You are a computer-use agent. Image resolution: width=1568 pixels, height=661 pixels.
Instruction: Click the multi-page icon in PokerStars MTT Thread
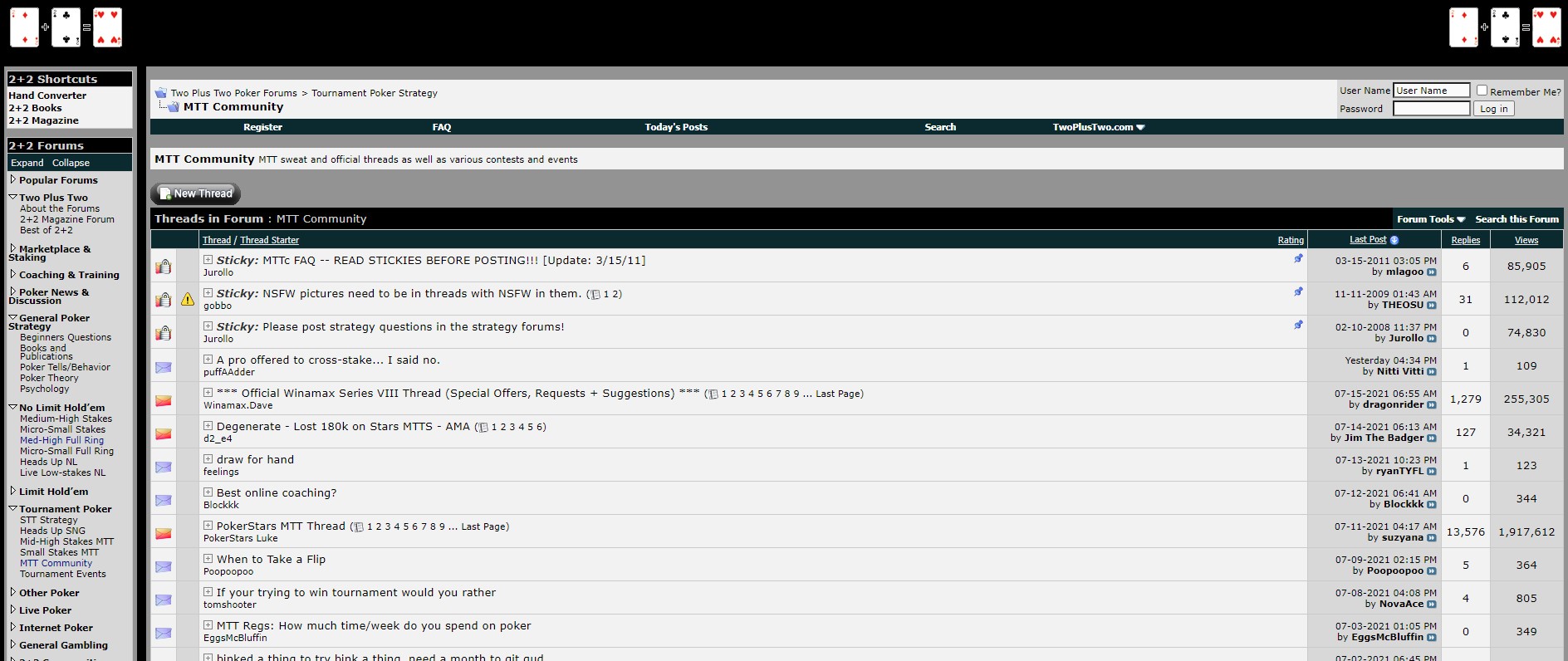[359, 527]
